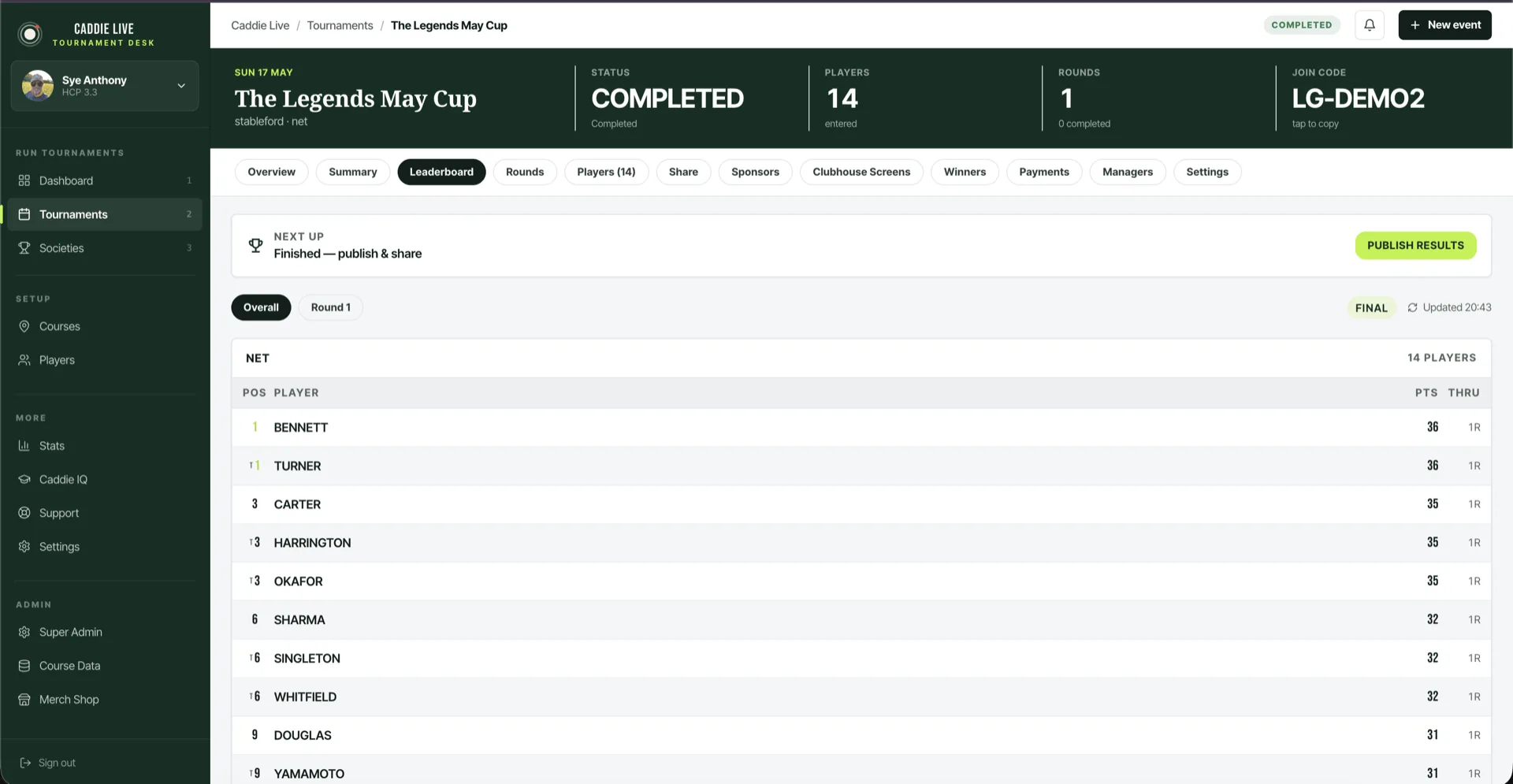Image resolution: width=1513 pixels, height=784 pixels.
Task: Select the BENNETT leaderboard row
Action: click(x=861, y=427)
